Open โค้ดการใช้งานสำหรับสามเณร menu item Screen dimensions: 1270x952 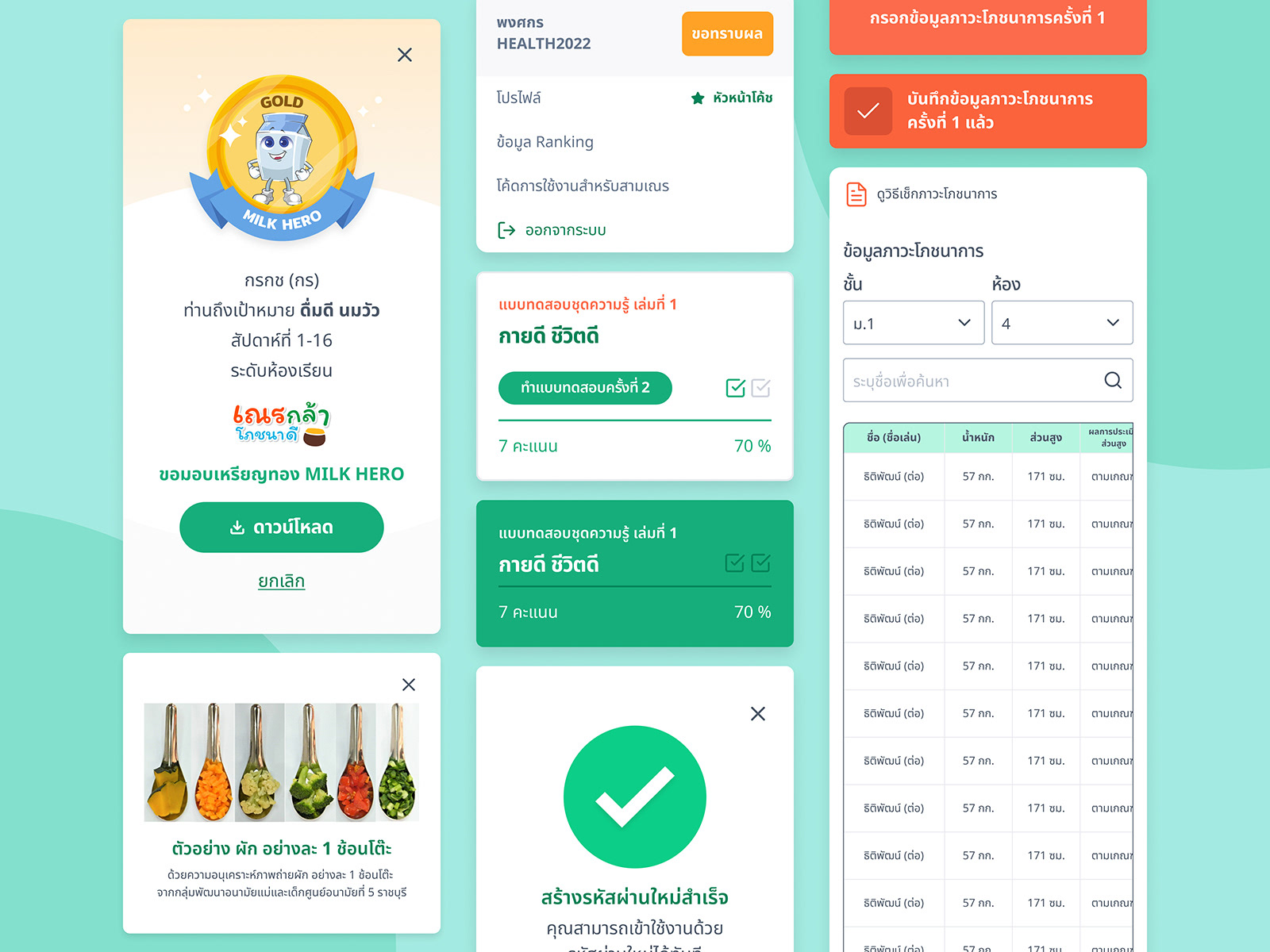tap(583, 186)
